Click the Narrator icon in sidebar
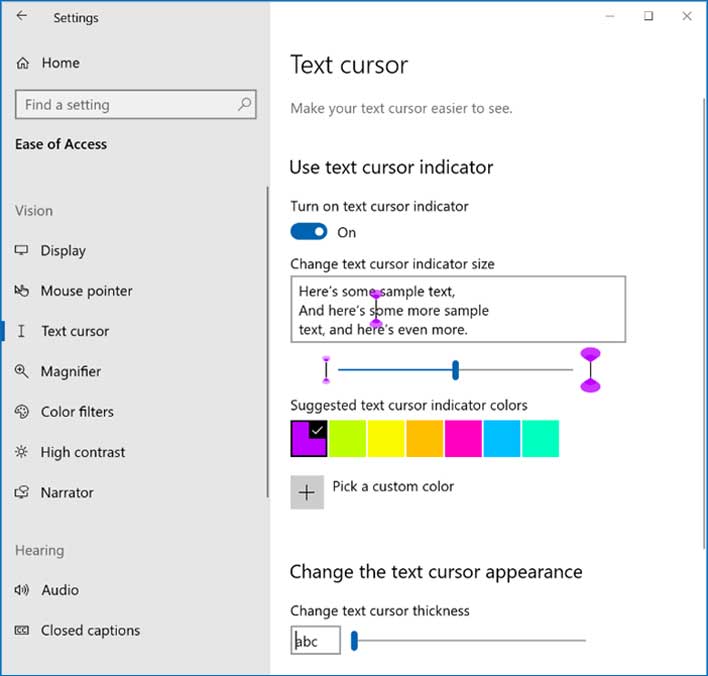This screenshot has height=676, width=708. coord(21,492)
